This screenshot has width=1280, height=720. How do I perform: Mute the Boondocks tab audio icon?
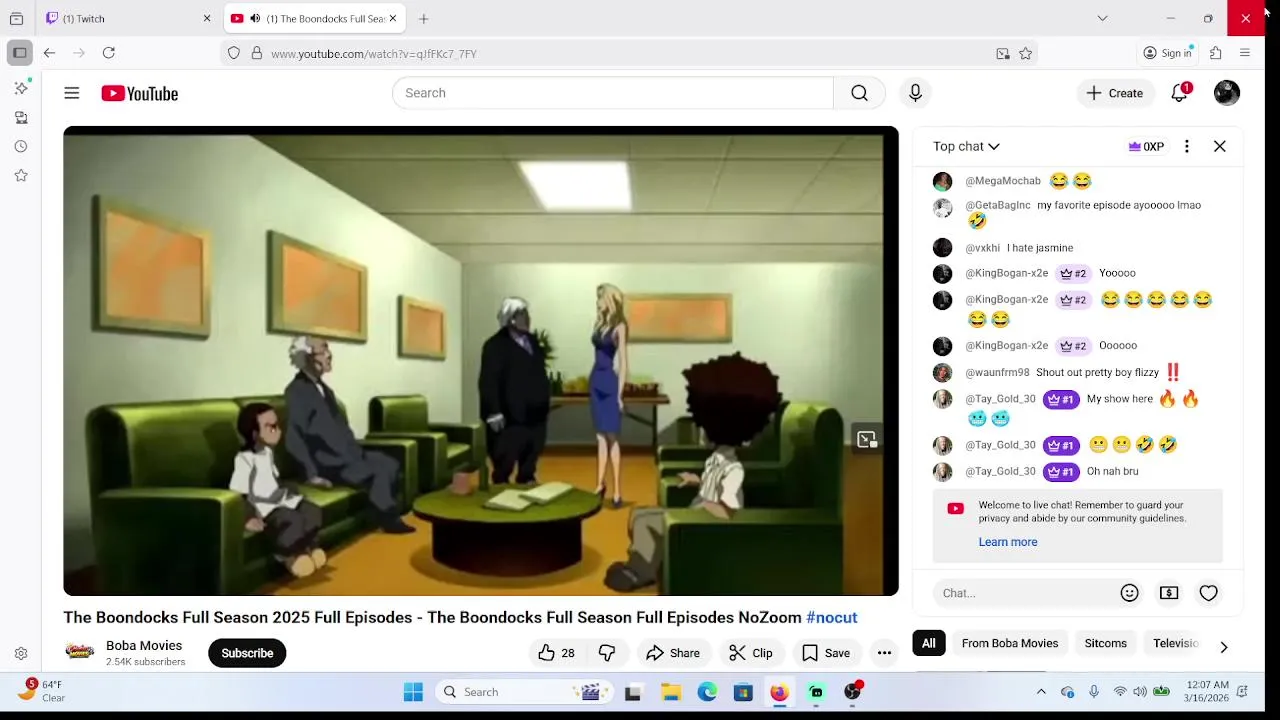pyautogui.click(x=255, y=18)
